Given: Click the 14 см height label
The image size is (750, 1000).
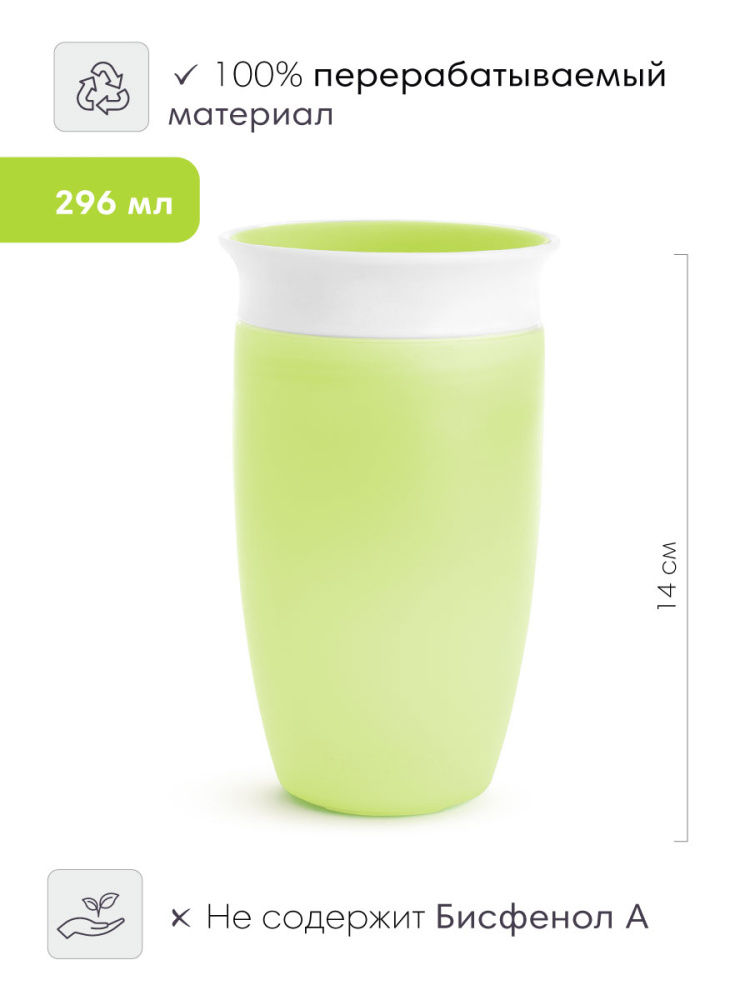Looking at the screenshot, I should pos(667,576).
